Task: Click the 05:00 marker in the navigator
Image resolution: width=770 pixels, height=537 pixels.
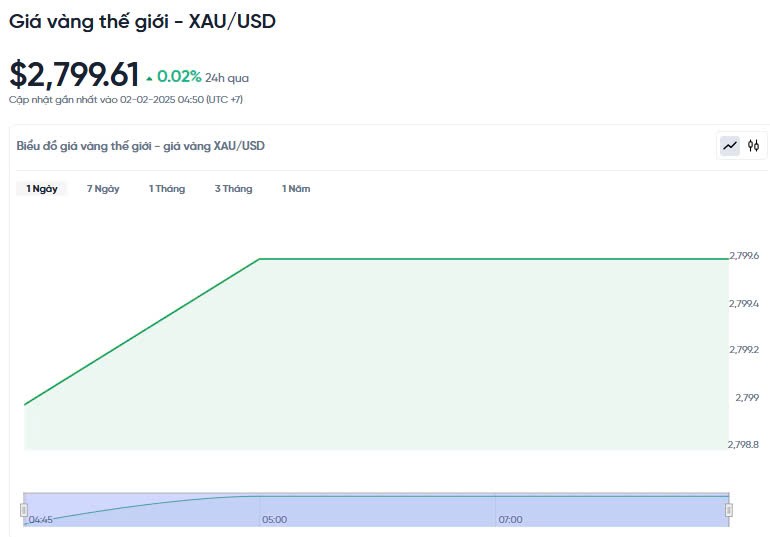Action: (274, 520)
